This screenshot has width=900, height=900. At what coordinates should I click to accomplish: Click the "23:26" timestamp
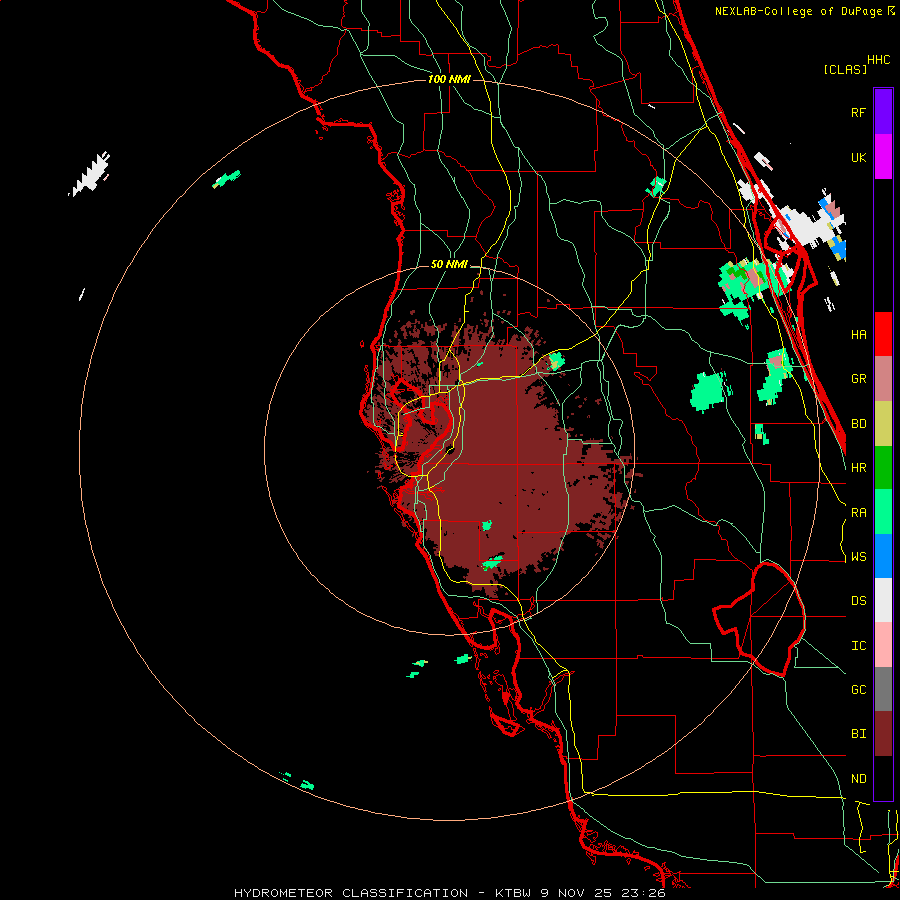tap(644, 893)
